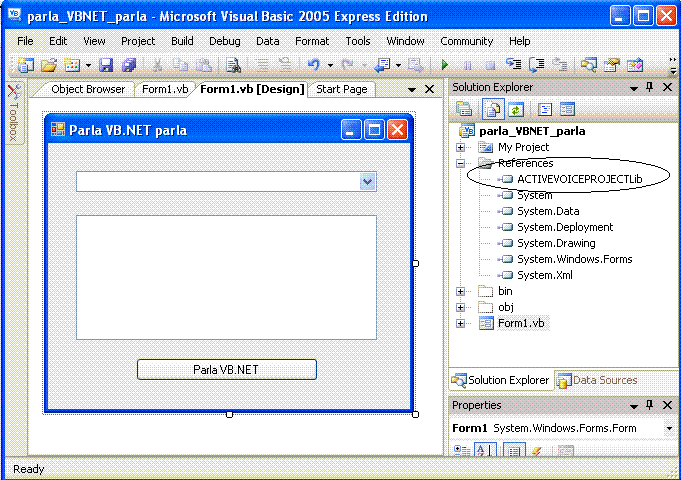Toggle Alphabetical sort in Properties panel

click(x=485, y=450)
